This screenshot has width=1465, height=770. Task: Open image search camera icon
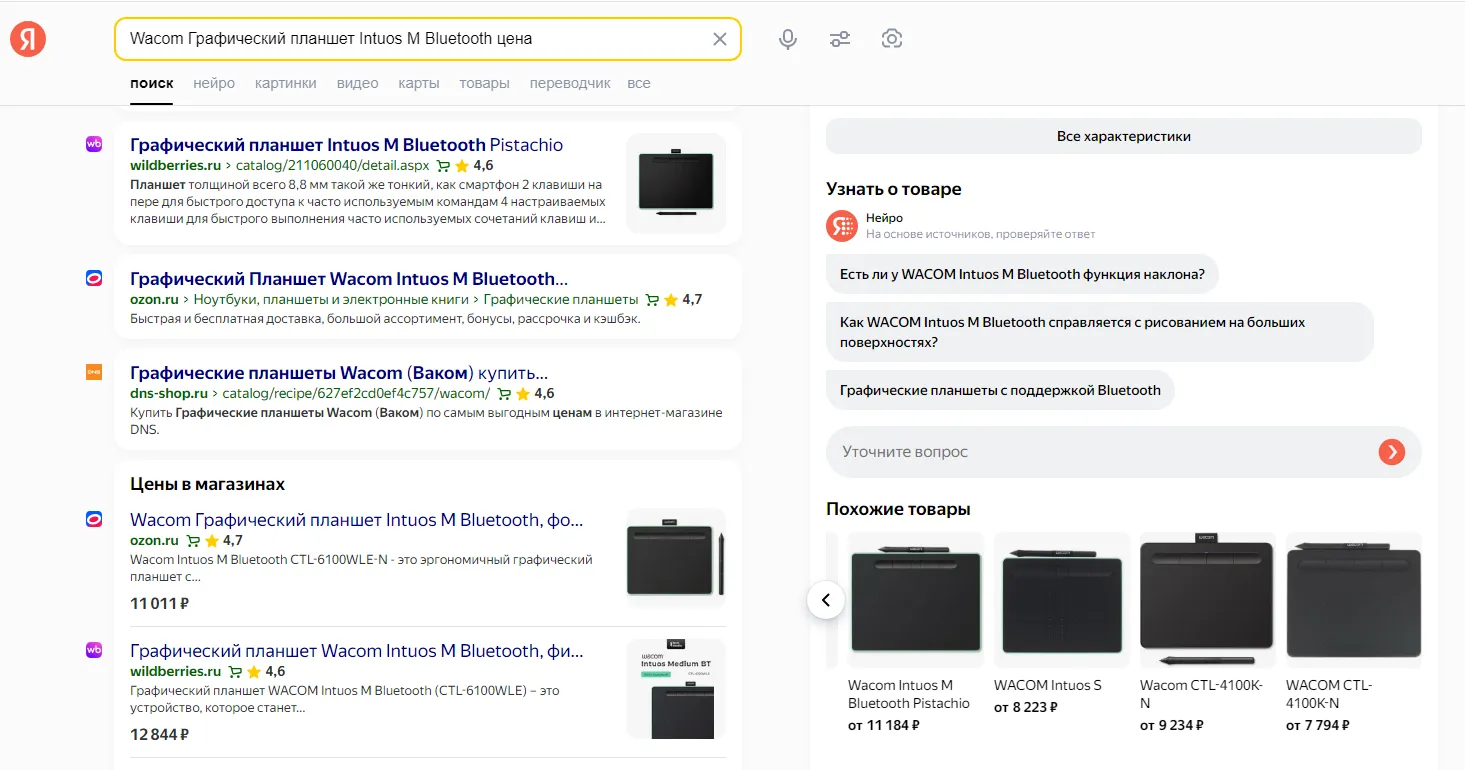coord(892,39)
